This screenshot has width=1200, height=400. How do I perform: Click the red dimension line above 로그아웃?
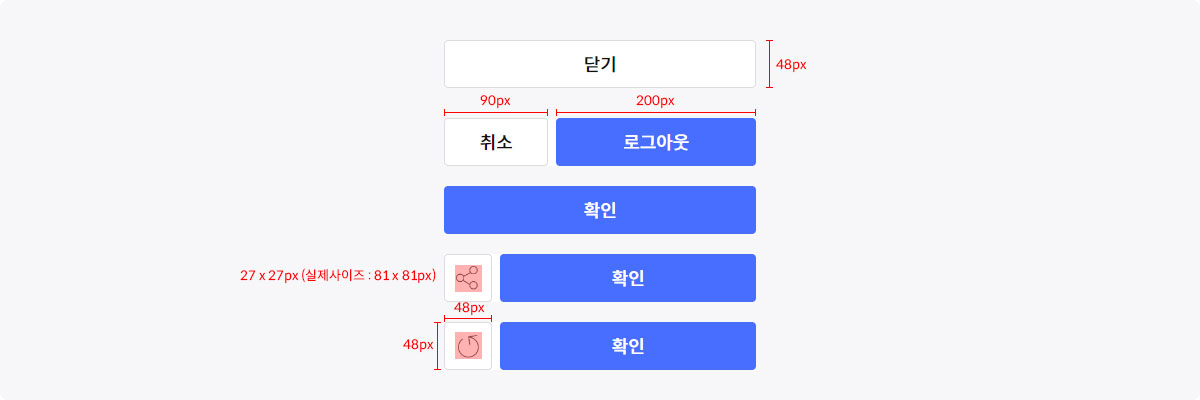(x=656, y=113)
